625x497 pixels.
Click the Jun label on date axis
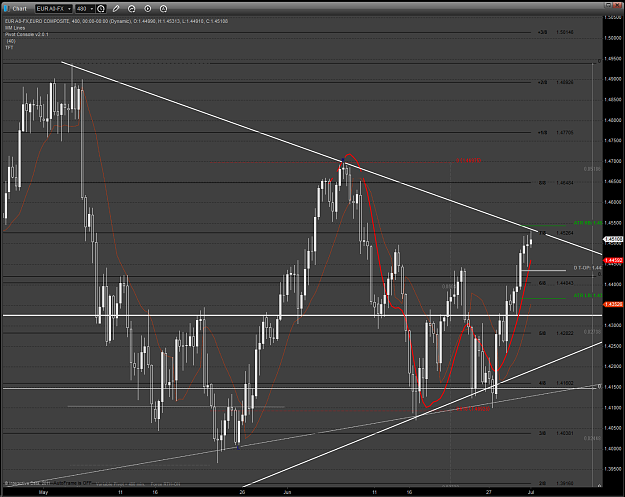287,492
